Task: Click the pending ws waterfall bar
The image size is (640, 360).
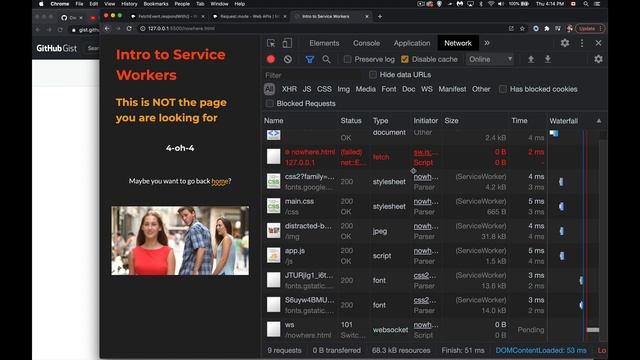Action: [593, 330]
